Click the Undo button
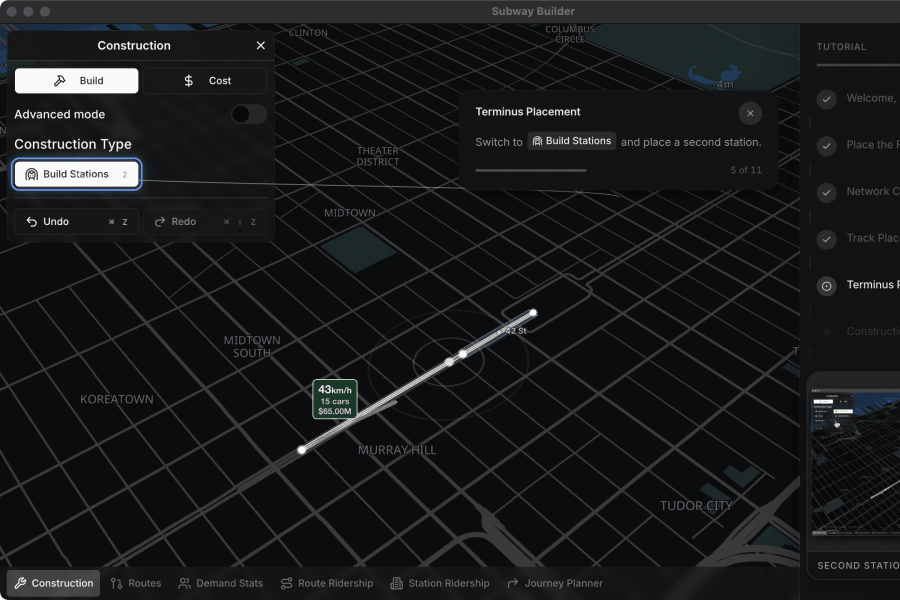This screenshot has height=600, width=900. (76, 222)
